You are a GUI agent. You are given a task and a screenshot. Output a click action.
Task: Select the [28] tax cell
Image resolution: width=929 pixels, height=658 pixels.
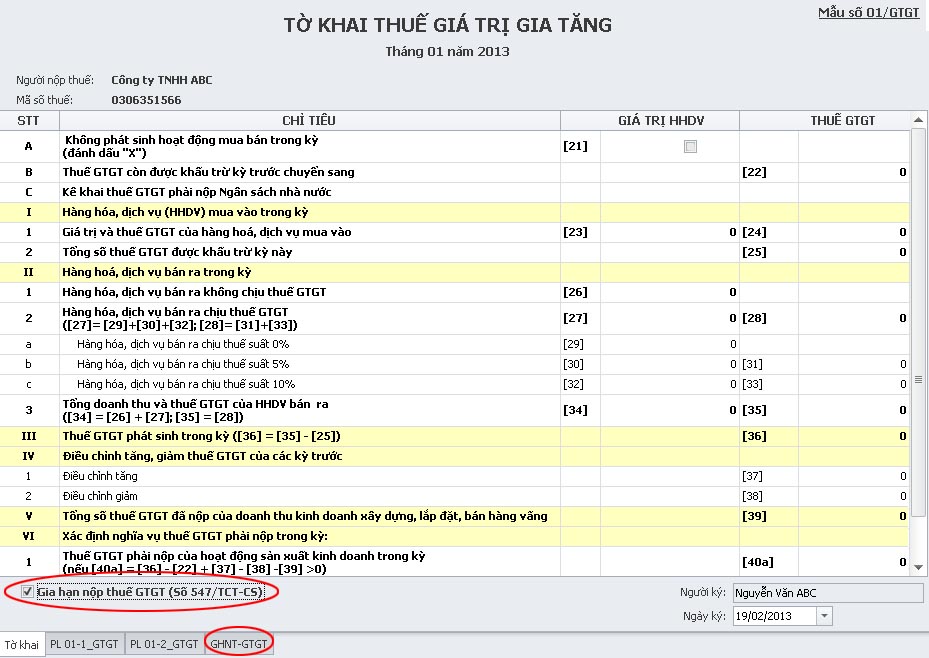pos(853,318)
